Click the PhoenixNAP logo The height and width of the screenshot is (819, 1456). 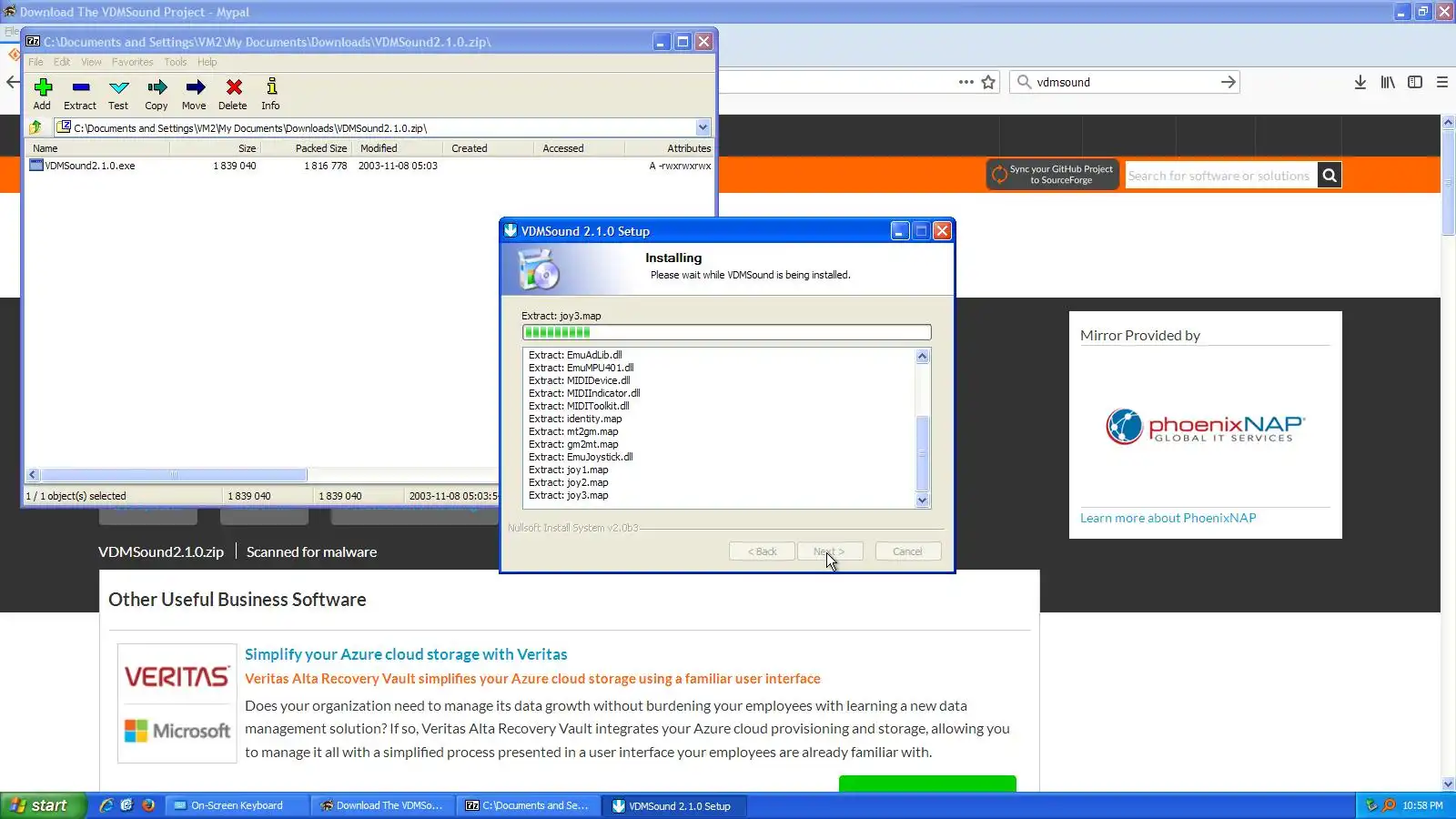click(x=1205, y=426)
